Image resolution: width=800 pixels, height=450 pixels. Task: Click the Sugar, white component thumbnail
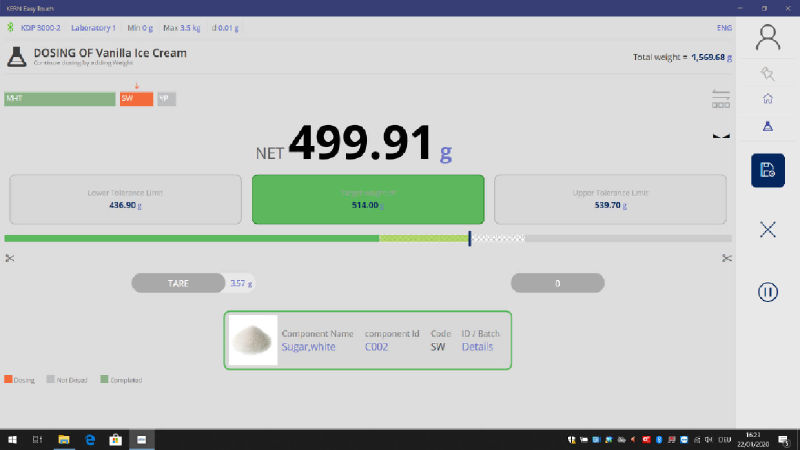(x=253, y=340)
